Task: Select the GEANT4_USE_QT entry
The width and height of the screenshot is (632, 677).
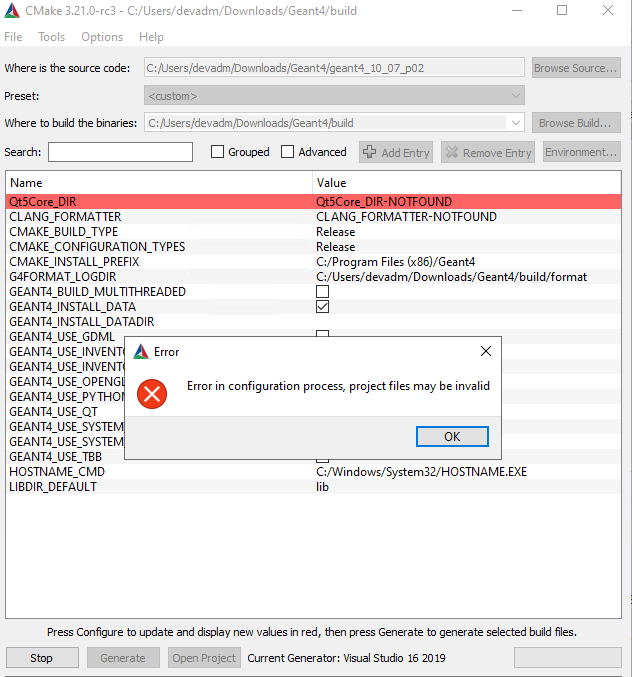Action: tap(54, 411)
